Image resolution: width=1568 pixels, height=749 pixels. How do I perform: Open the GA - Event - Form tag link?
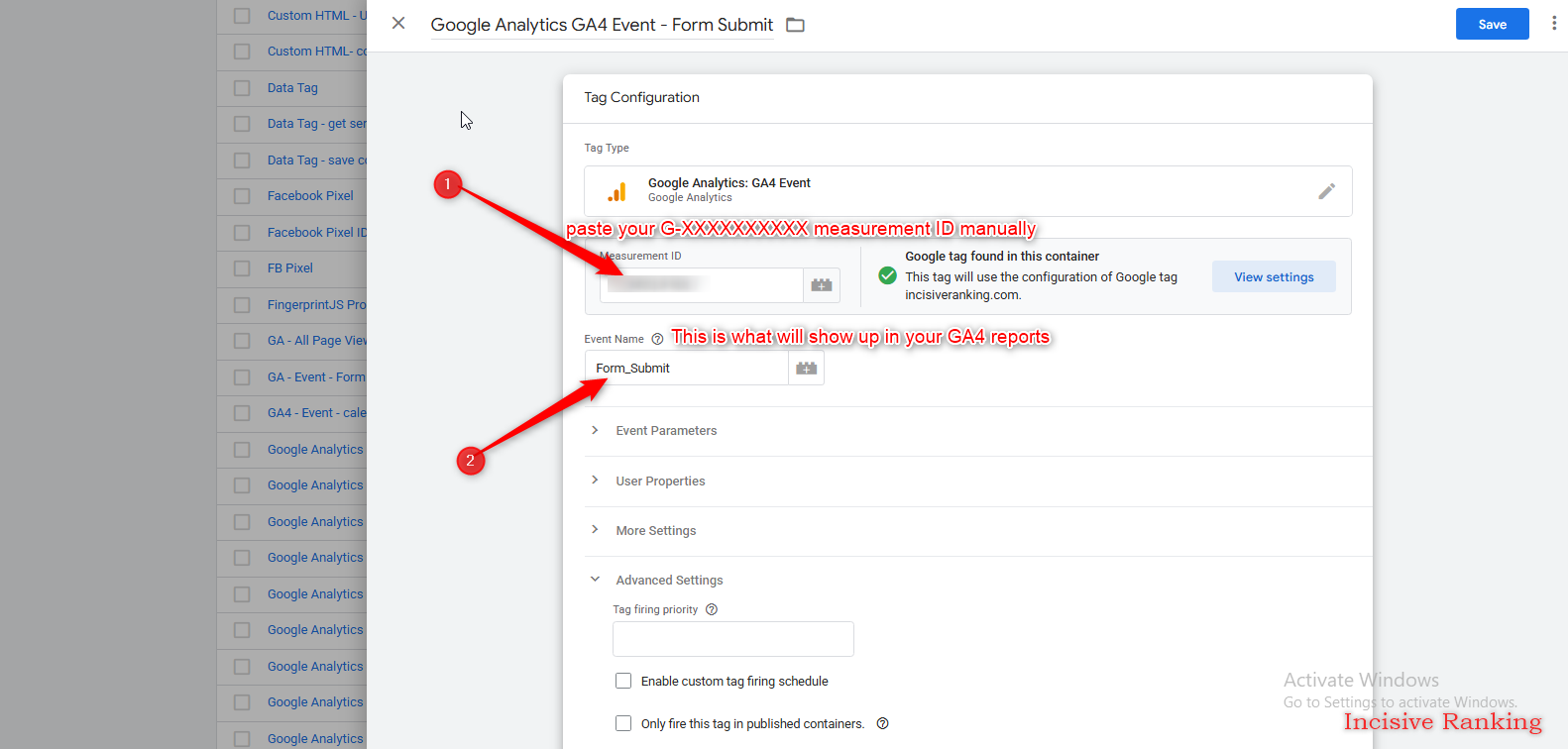(x=316, y=377)
